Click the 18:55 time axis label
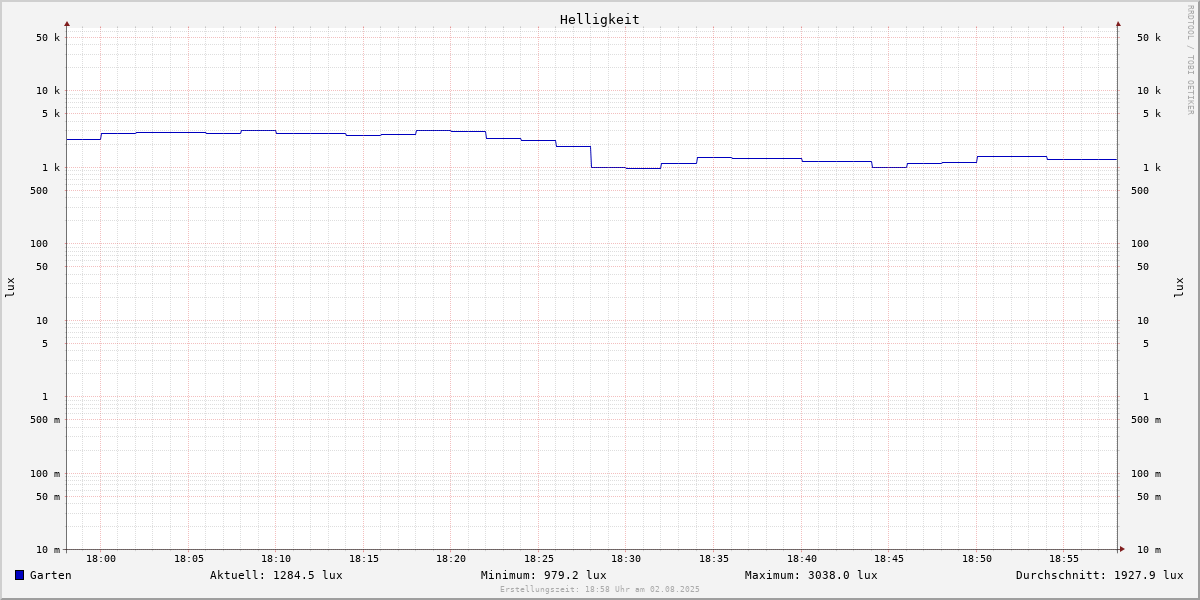This screenshot has width=1200, height=600. [x=1064, y=559]
